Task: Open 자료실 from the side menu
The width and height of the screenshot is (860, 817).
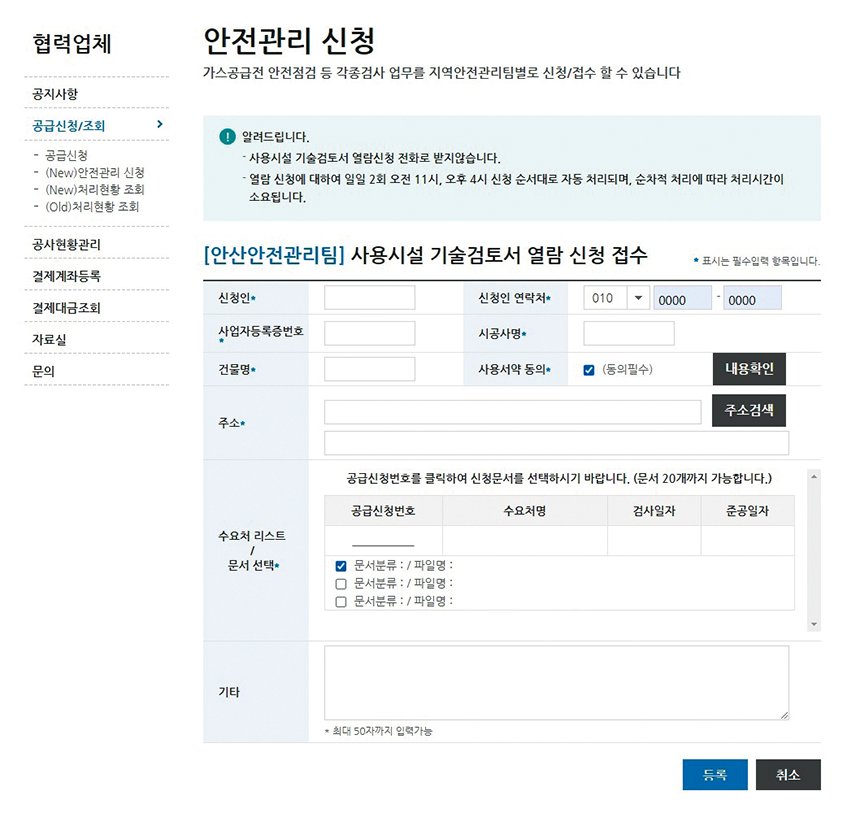Action: pyautogui.click(x=49, y=340)
